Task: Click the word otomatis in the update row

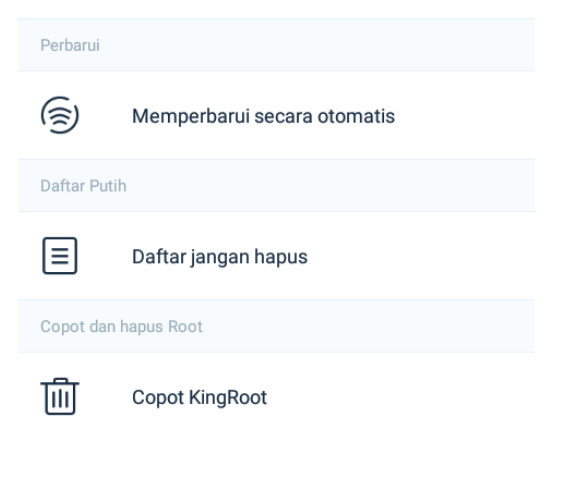Action: click(x=356, y=116)
